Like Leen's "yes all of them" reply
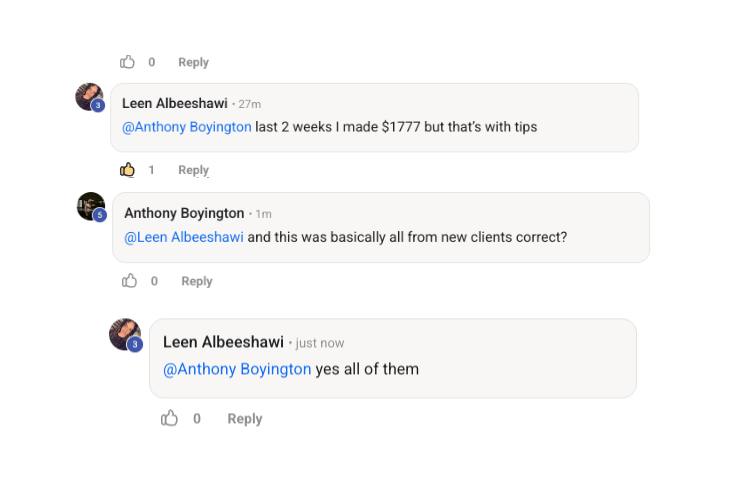The image size is (734, 484). pos(170,419)
